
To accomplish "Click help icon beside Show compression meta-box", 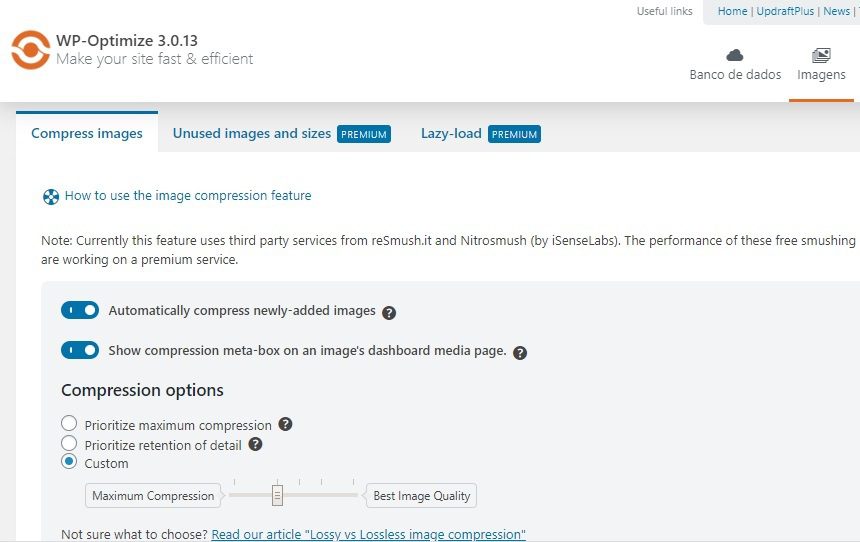I will [x=520, y=353].
